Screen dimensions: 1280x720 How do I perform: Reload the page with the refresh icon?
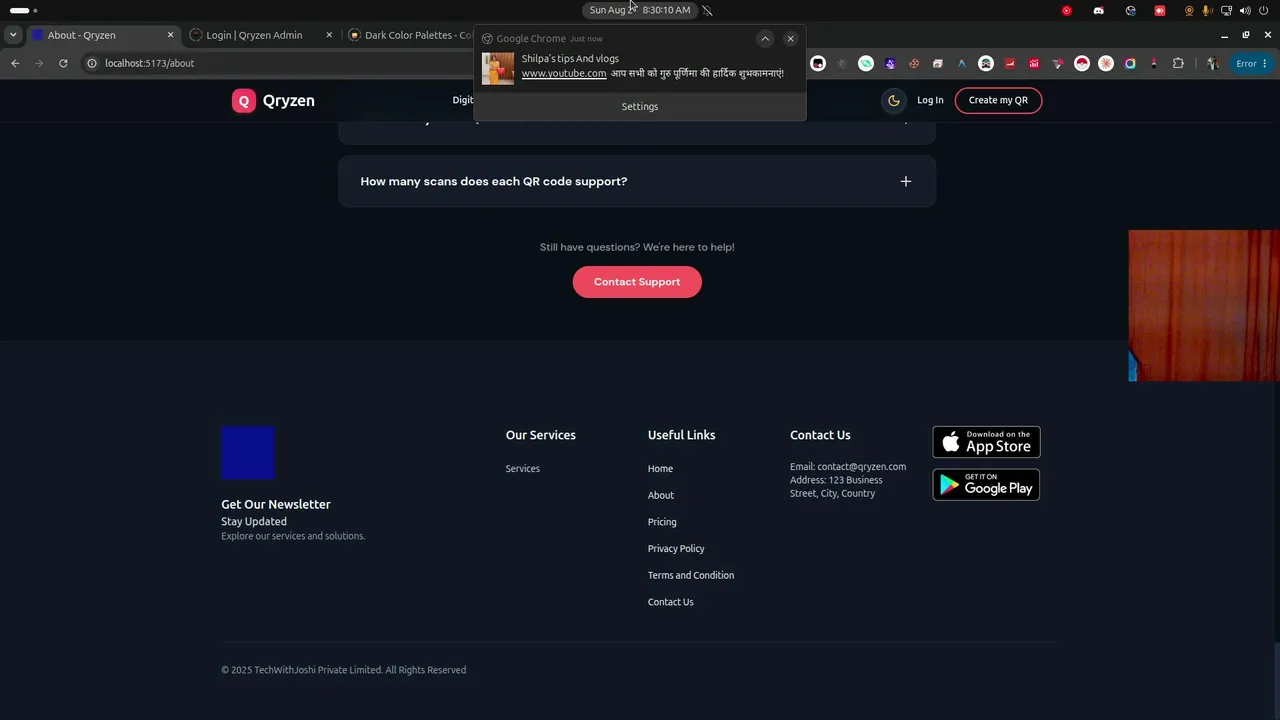click(x=63, y=63)
